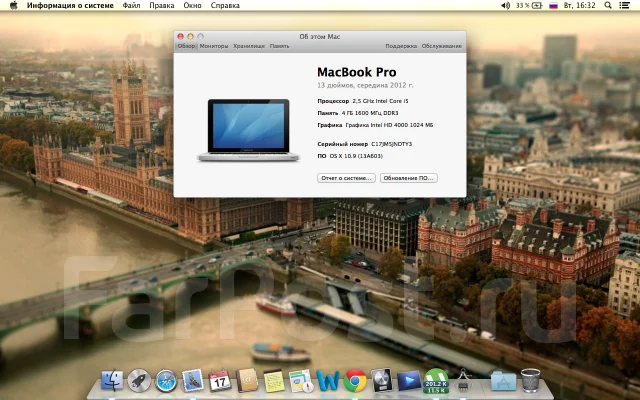Open Maps icon in Dock
The image size is (640, 400).
(301, 380)
